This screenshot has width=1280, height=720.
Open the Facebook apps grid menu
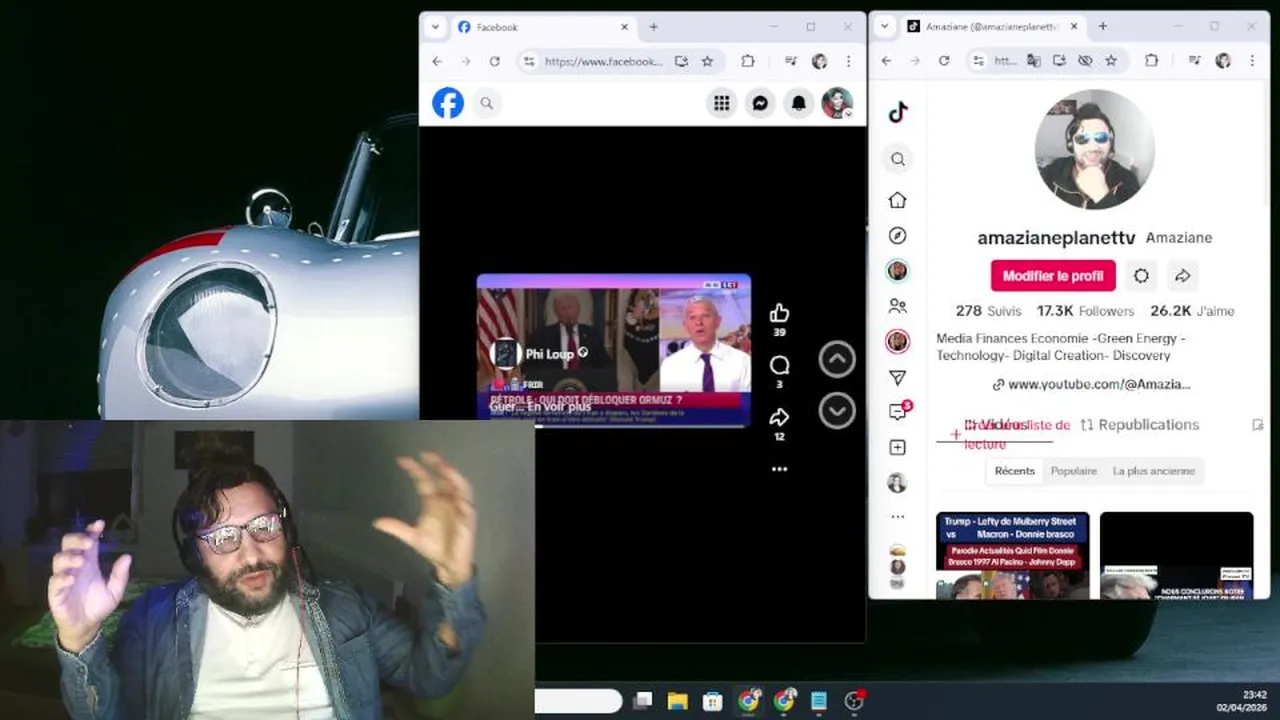[721, 103]
